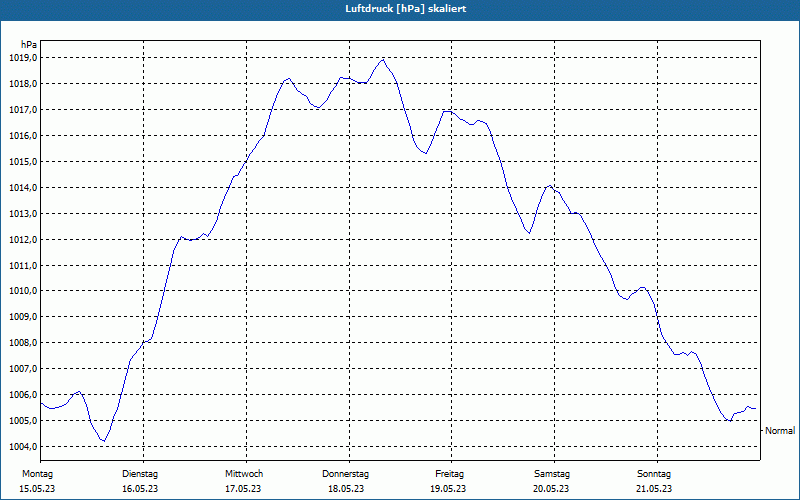Click the pressure peak near 1019 on Thursday
This screenshot has width=800, height=500.
tap(383, 60)
